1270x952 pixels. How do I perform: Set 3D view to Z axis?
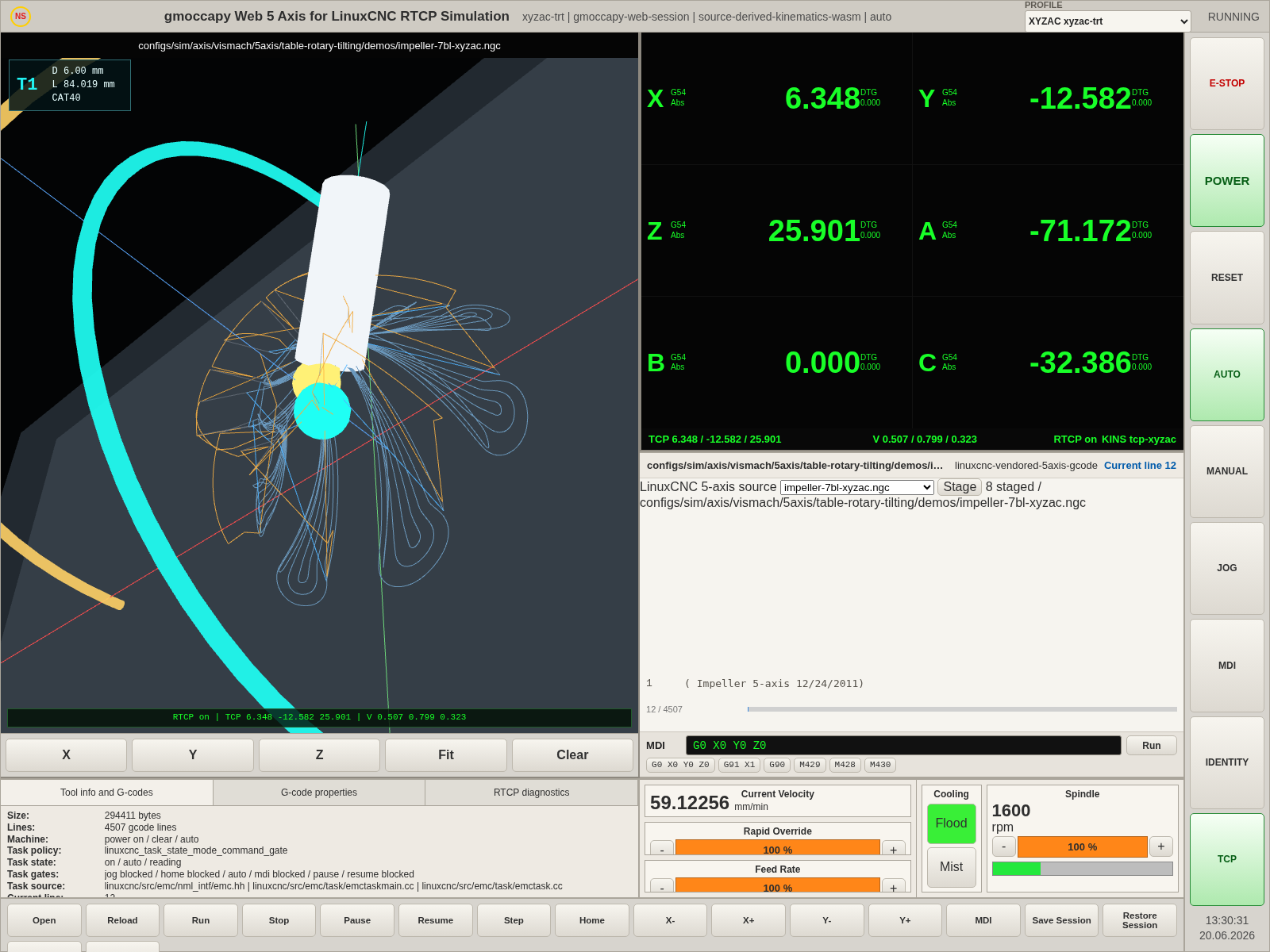319,755
